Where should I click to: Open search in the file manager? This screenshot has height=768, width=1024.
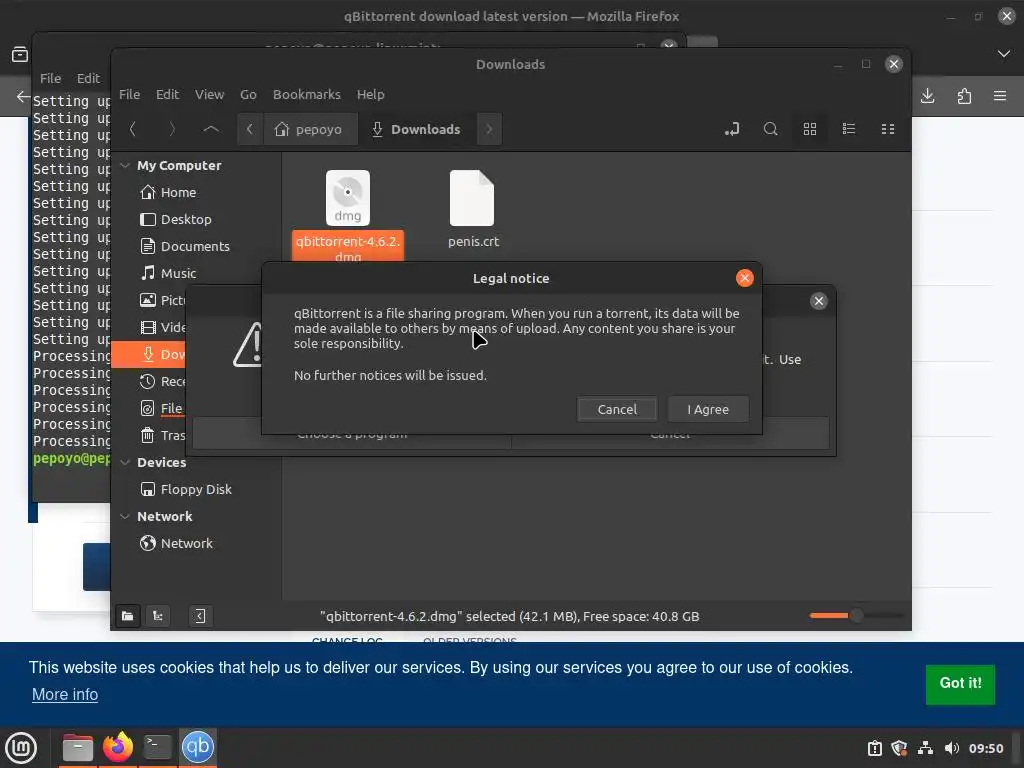tap(771, 129)
